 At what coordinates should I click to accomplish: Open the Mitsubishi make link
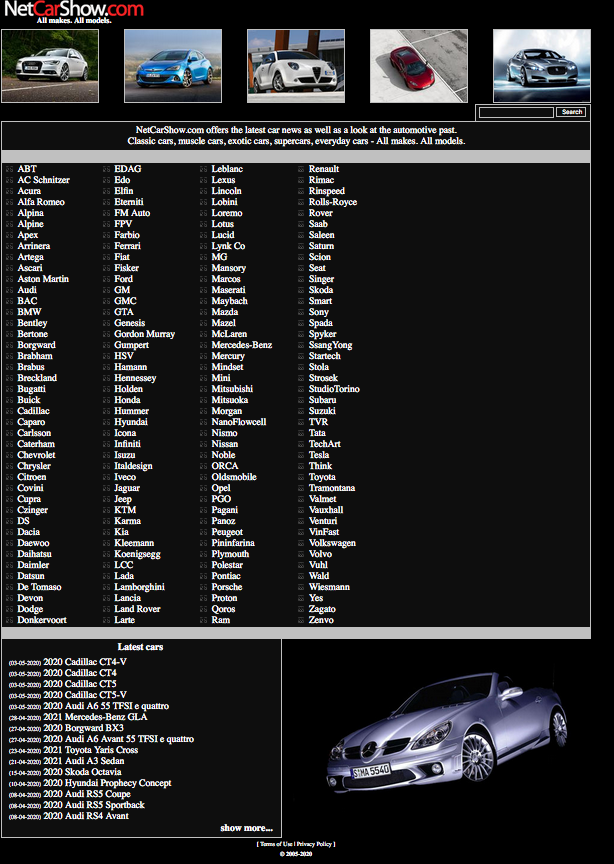232,389
